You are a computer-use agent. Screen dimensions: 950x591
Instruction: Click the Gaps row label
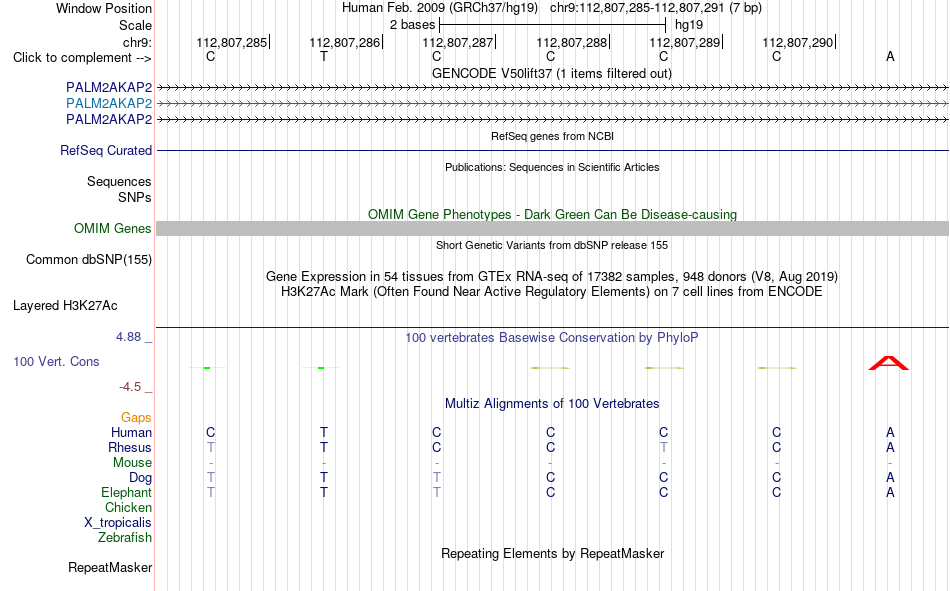pos(136,417)
